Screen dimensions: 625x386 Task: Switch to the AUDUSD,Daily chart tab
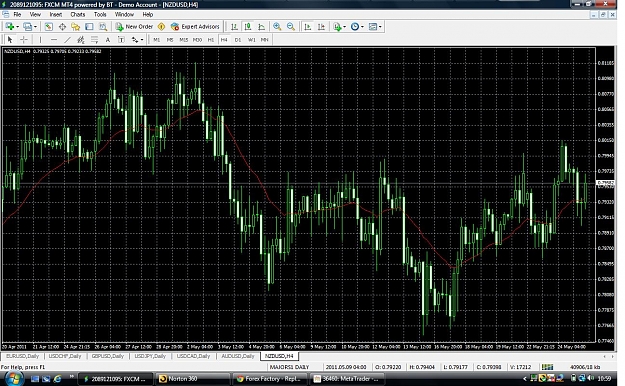tap(238, 356)
